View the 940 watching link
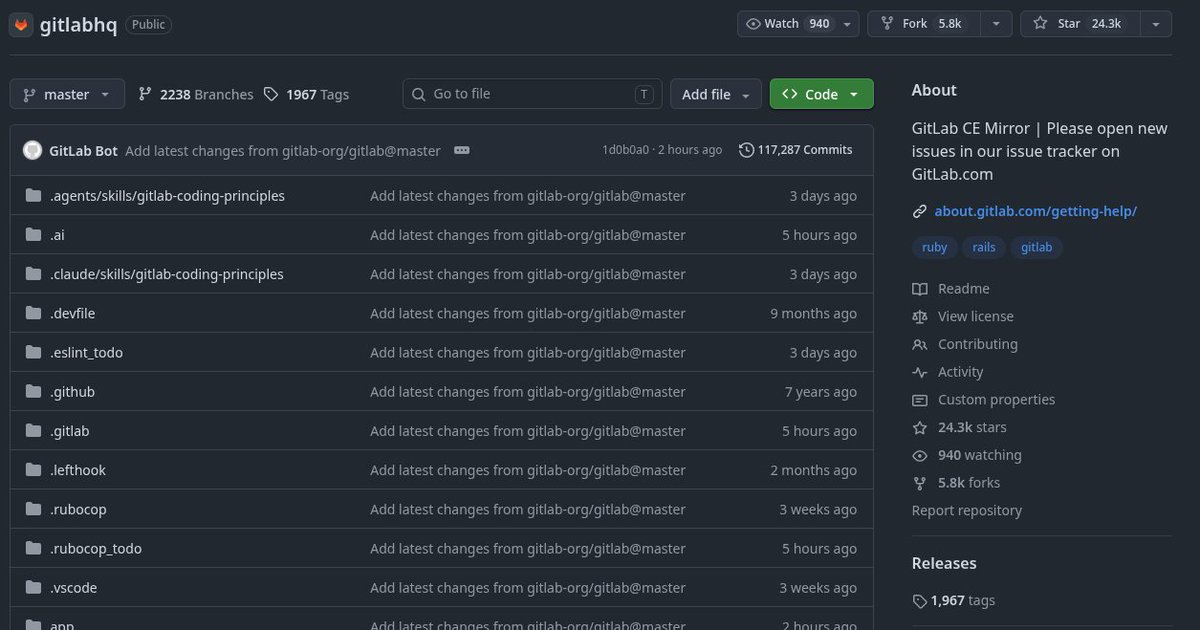1200x630 pixels. tap(979, 455)
